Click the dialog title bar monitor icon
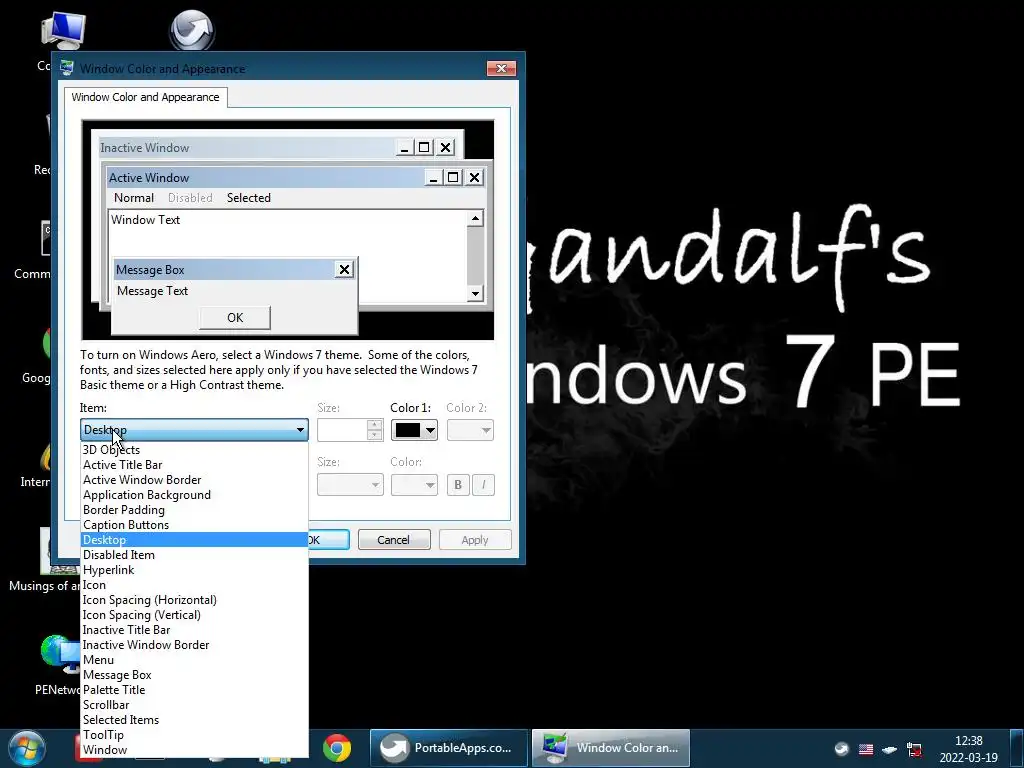Image resolution: width=1024 pixels, height=768 pixels. pyautogui.click(x=67, y=68)
